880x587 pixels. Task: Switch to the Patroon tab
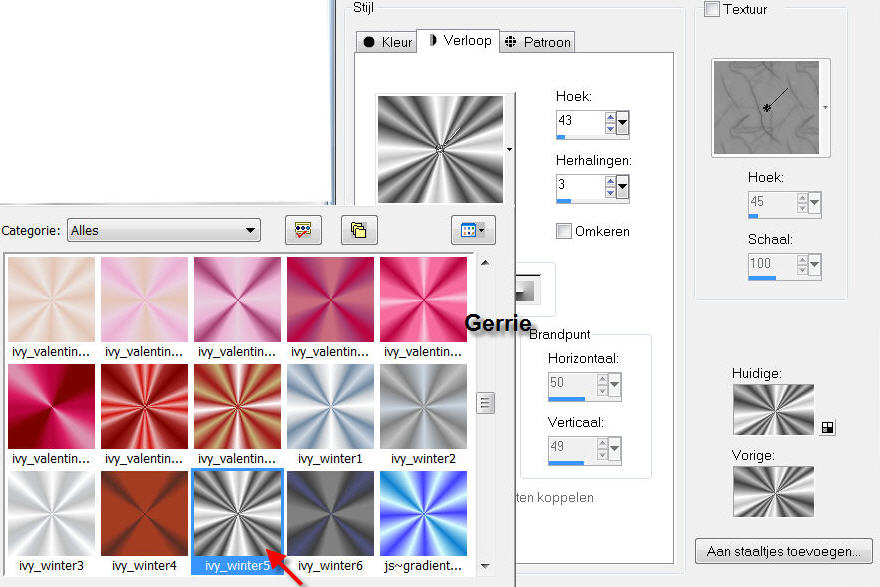(x=537, y=42)
